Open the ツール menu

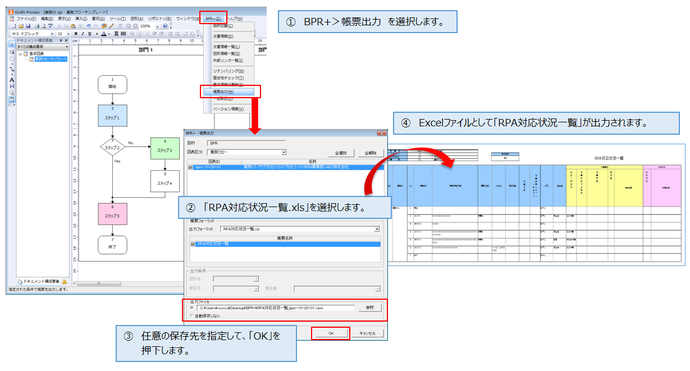117,18
